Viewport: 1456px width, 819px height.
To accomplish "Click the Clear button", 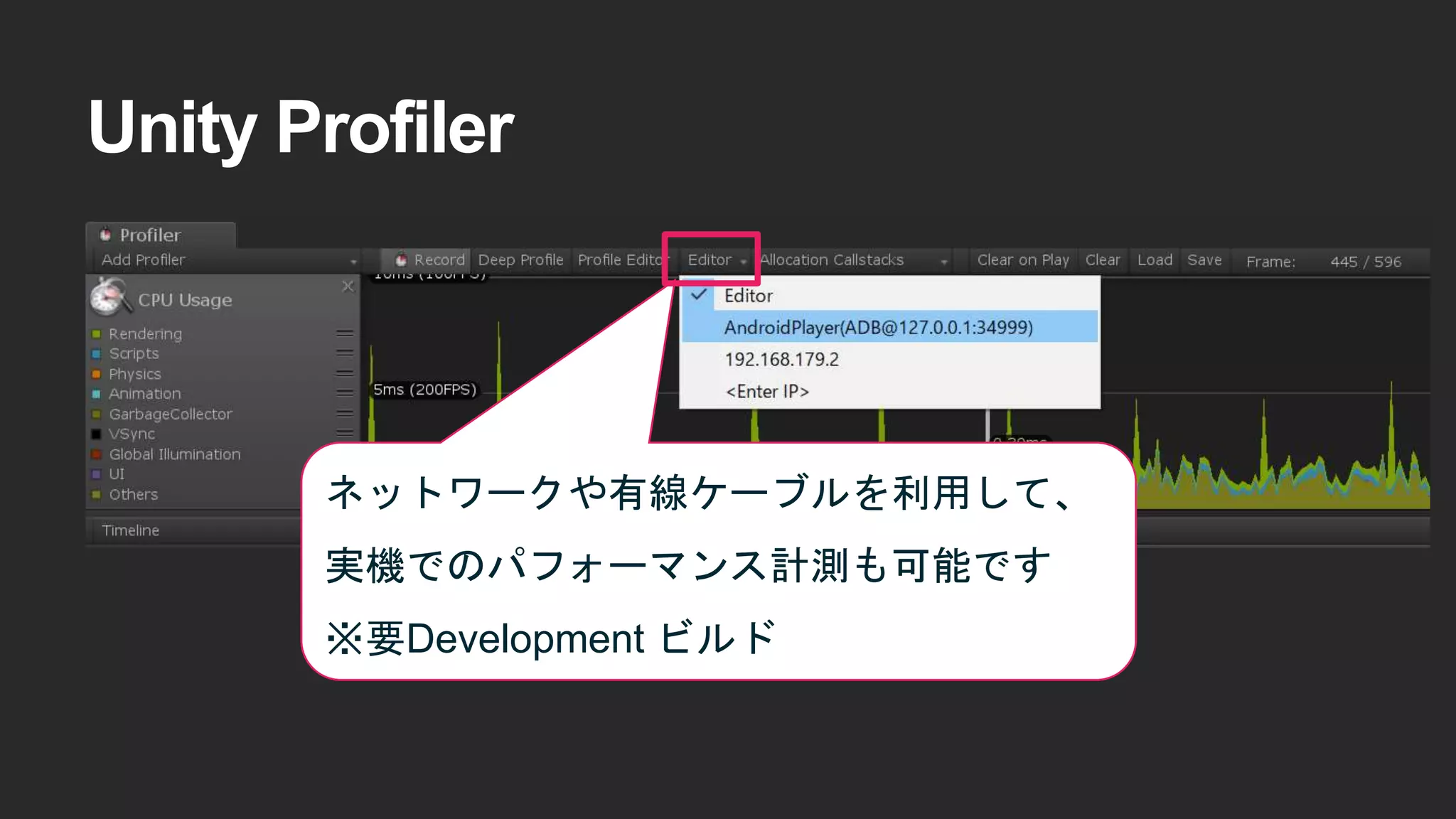I will (x=1103, y=260).
